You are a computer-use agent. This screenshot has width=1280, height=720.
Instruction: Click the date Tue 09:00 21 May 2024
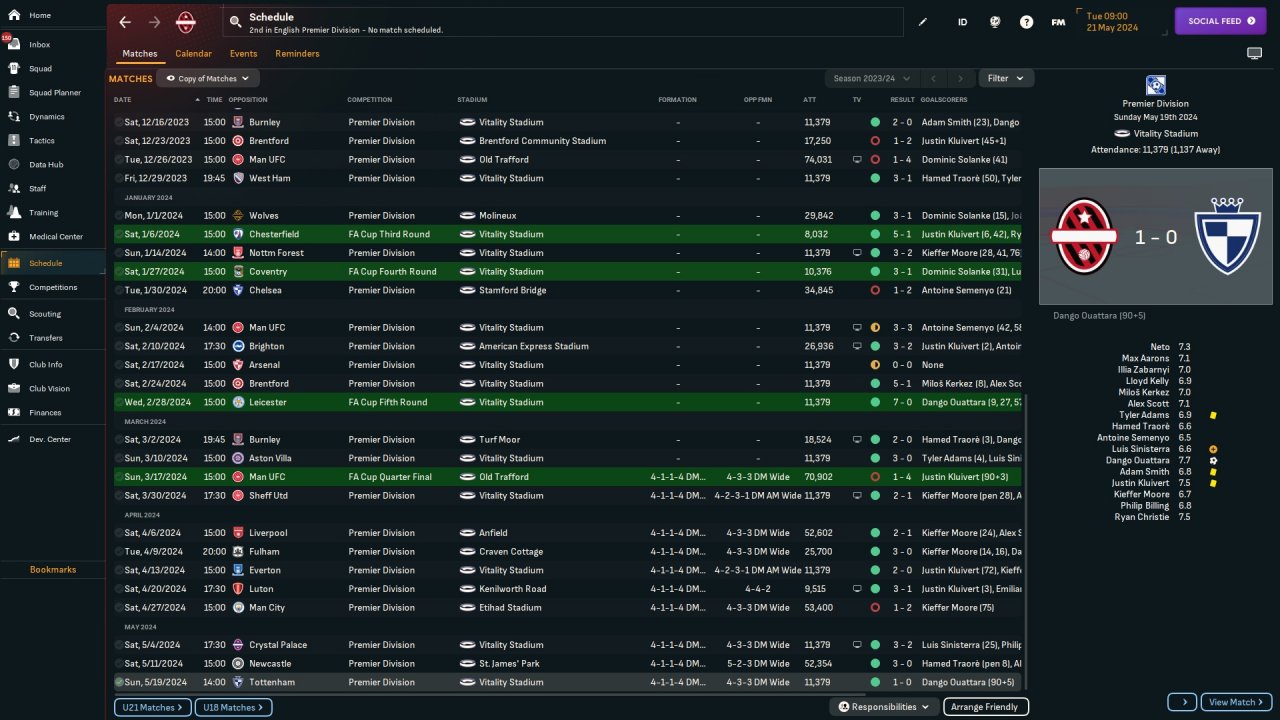[1111, 22]
